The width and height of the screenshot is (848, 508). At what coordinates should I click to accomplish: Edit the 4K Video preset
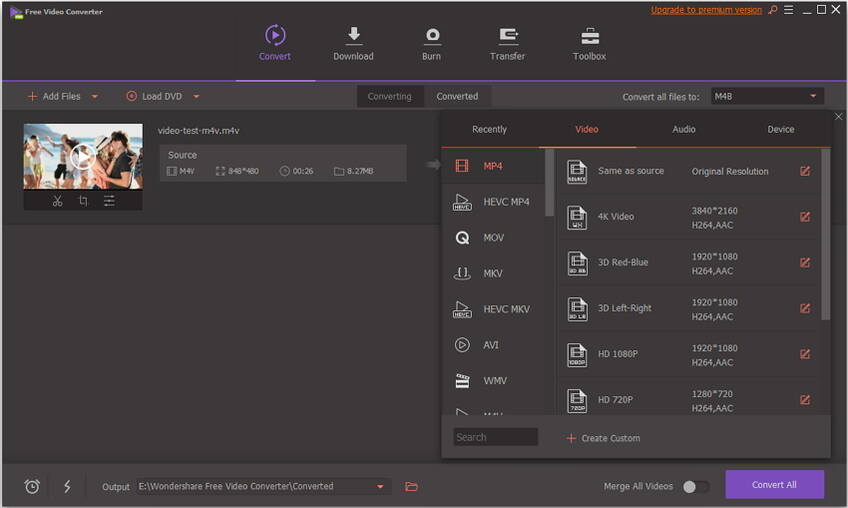point(805,217)
